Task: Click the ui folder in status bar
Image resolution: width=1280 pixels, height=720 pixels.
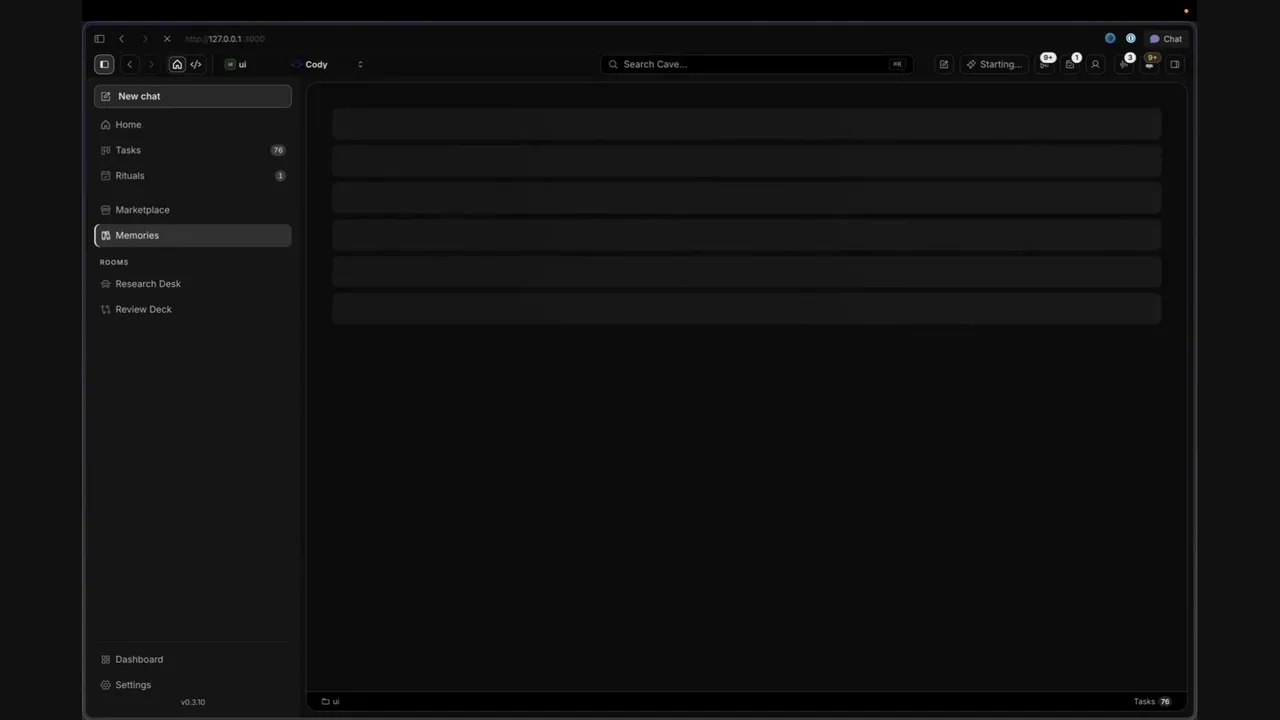Action: pyautogui.click(x=330, y=702)
